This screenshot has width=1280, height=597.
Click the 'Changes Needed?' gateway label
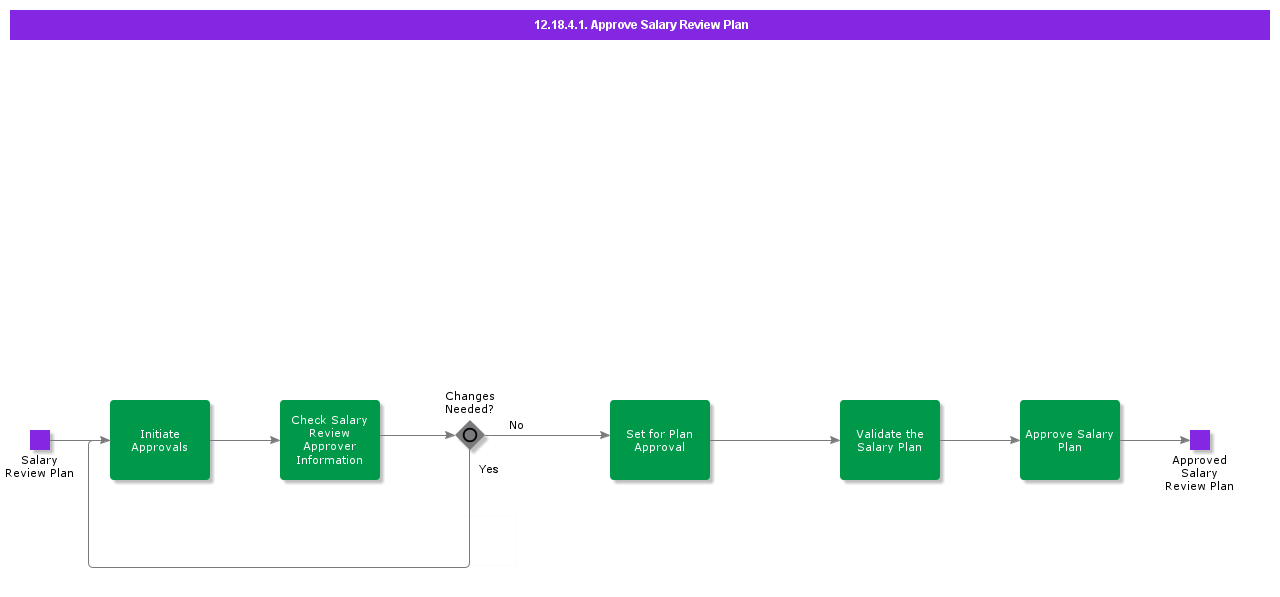pyautogui.click(x=470, y=403)
